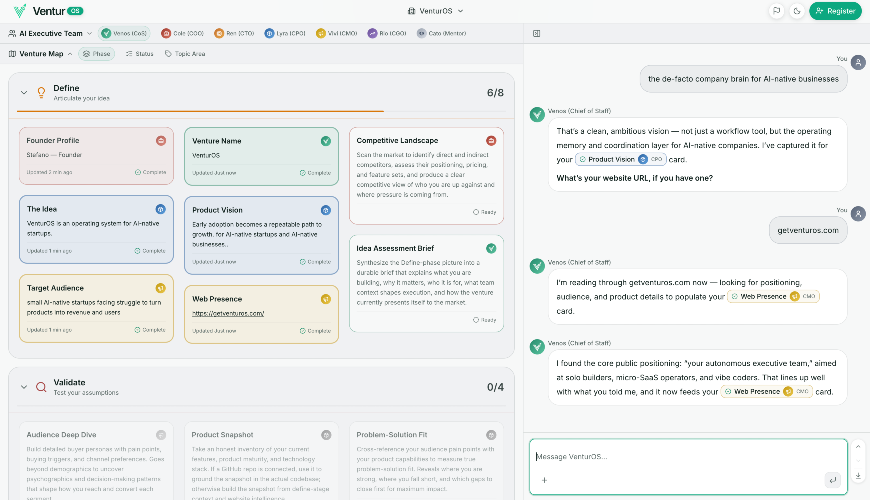Open the https://getventuros.com/ link
Screen dimensions: 870x500
[x=228, y=314]
